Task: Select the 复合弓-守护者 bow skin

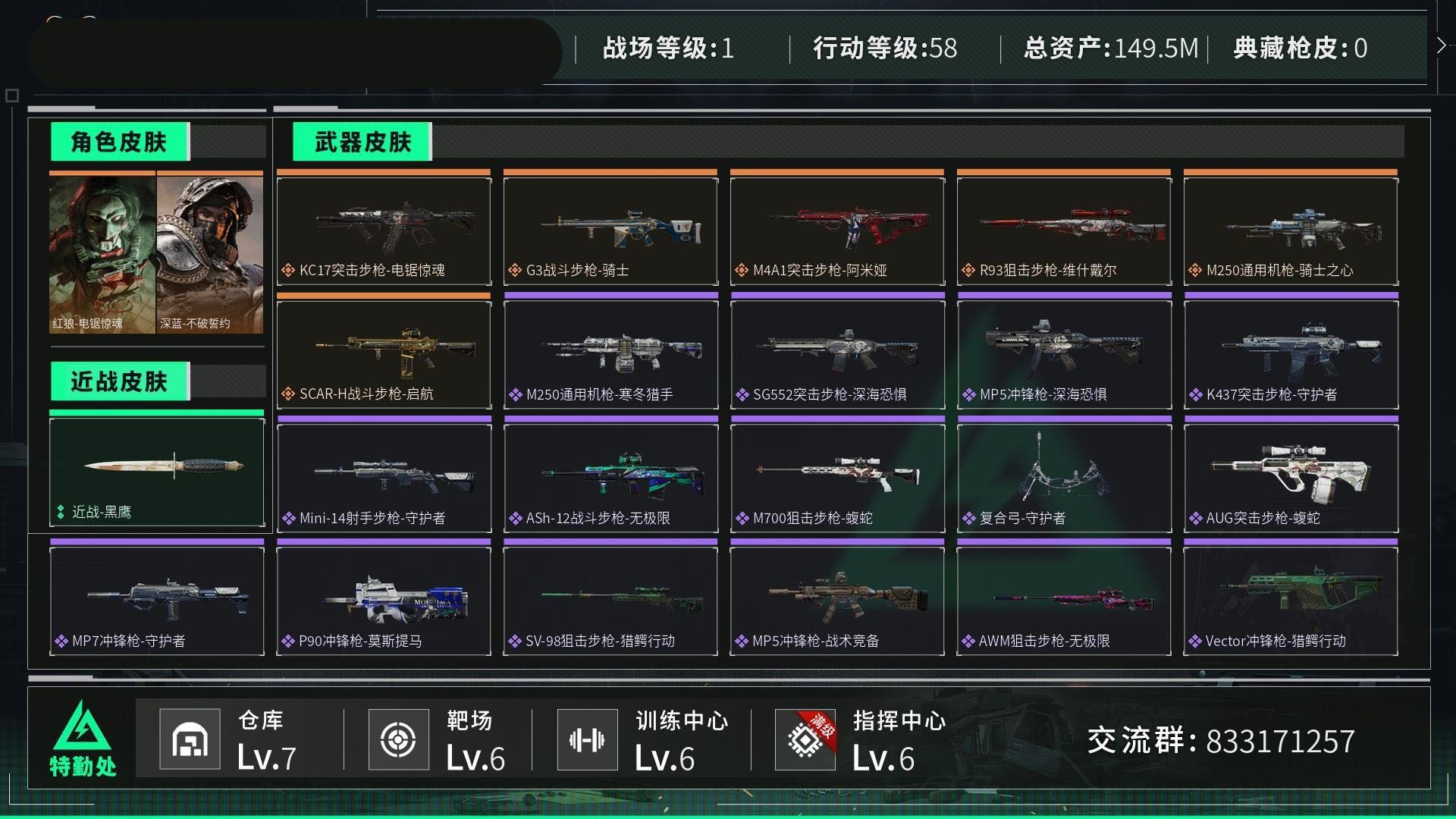Action: (x=1064, y=478)
